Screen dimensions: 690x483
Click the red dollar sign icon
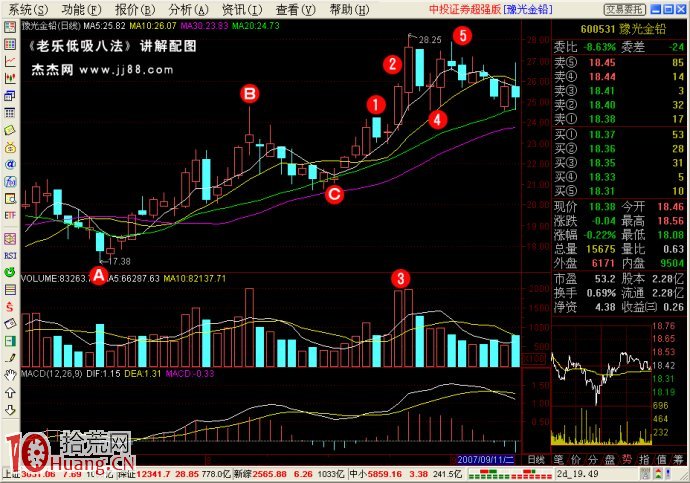point(10,307)
